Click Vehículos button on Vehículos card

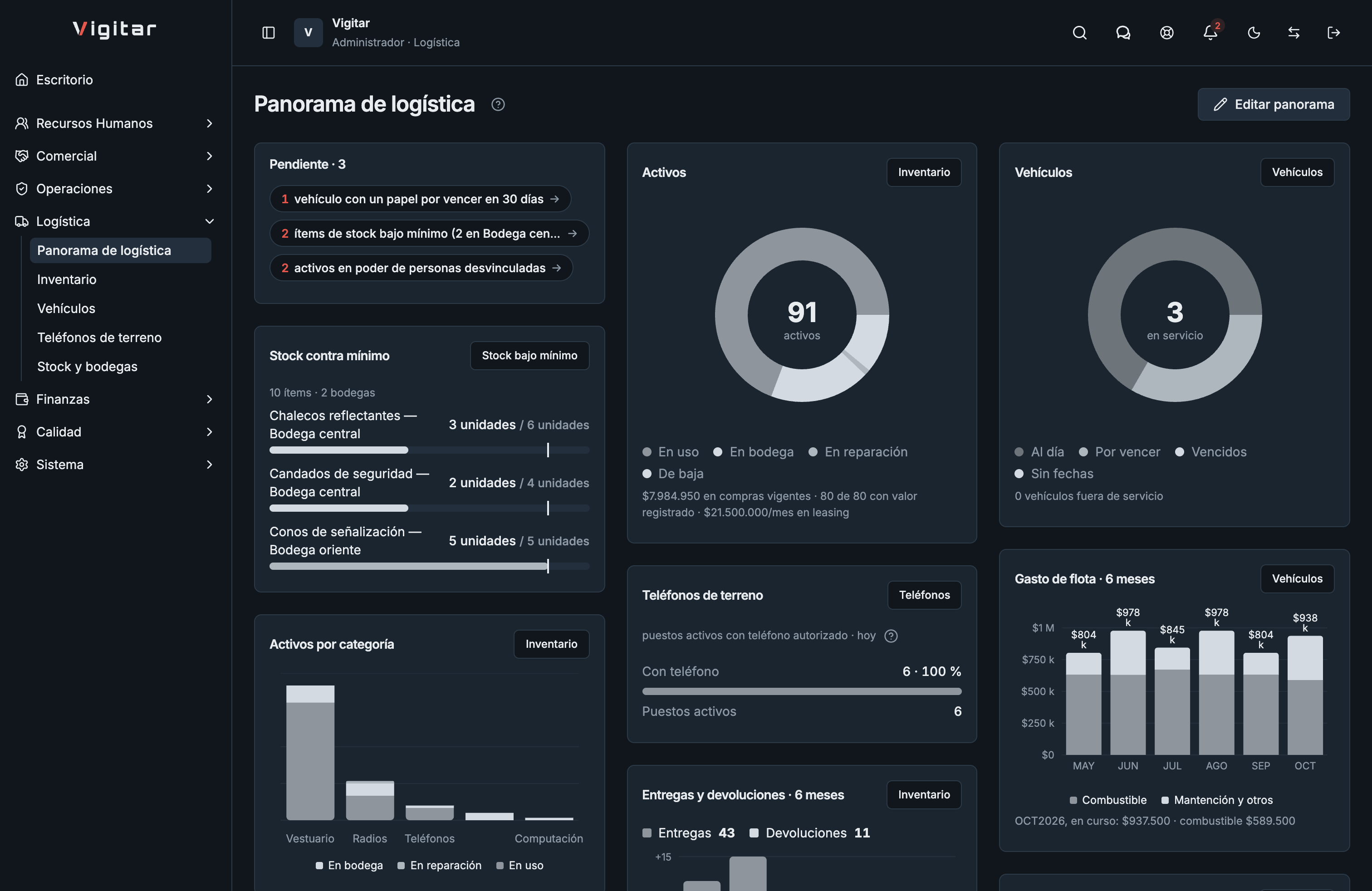click(1297, 172)
